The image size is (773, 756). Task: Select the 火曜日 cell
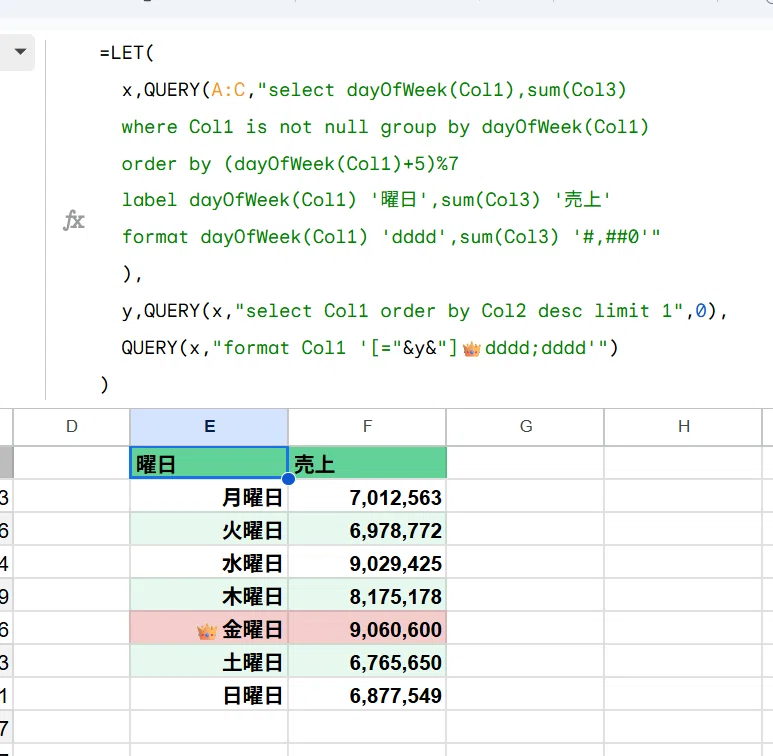(209, 530)
